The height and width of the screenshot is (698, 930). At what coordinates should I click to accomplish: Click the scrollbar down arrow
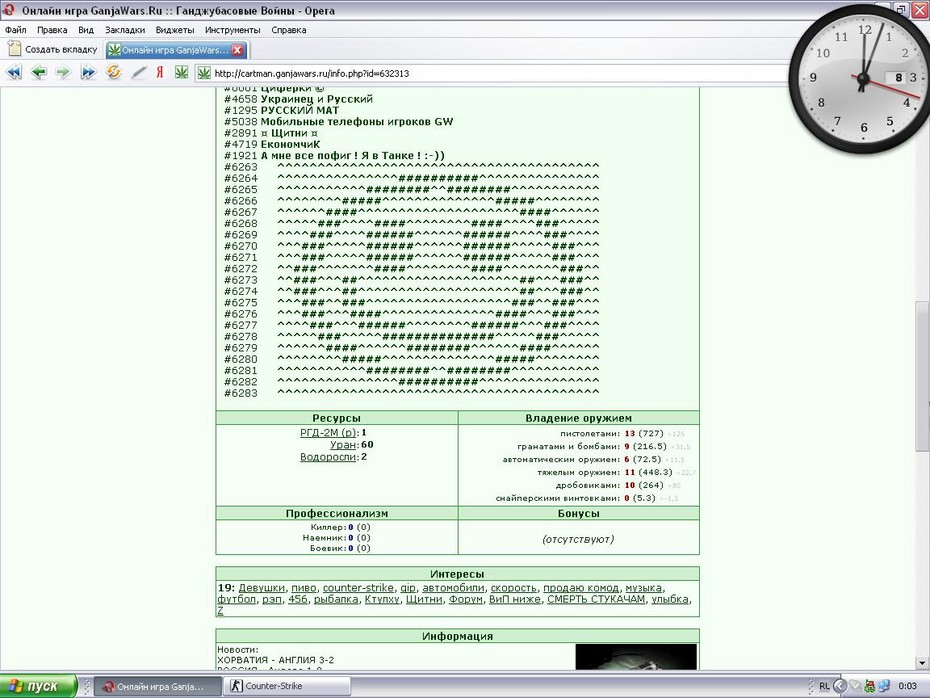click(x=922, y=663)
